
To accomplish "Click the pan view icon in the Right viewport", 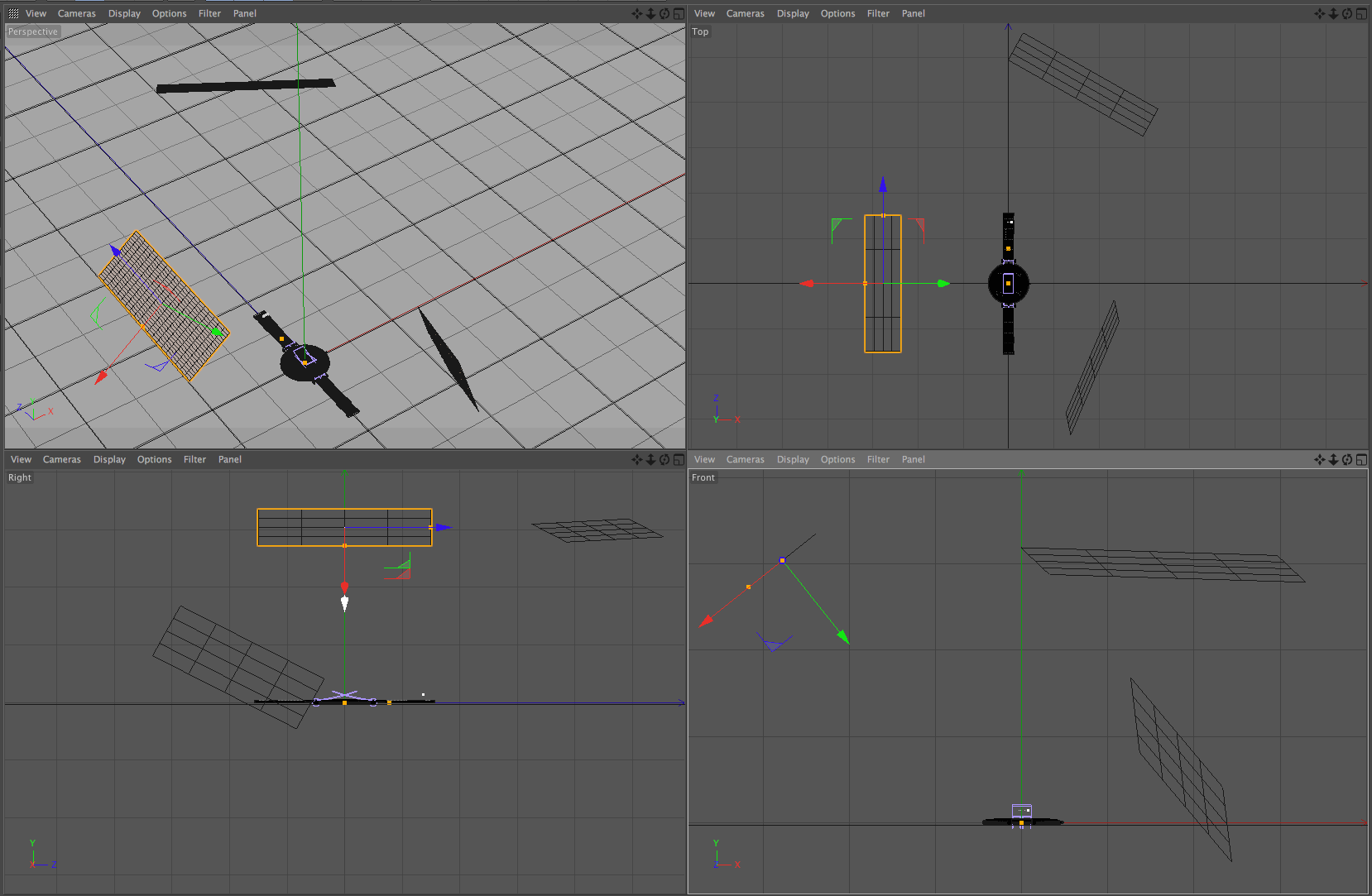I will tap(637, 459).
